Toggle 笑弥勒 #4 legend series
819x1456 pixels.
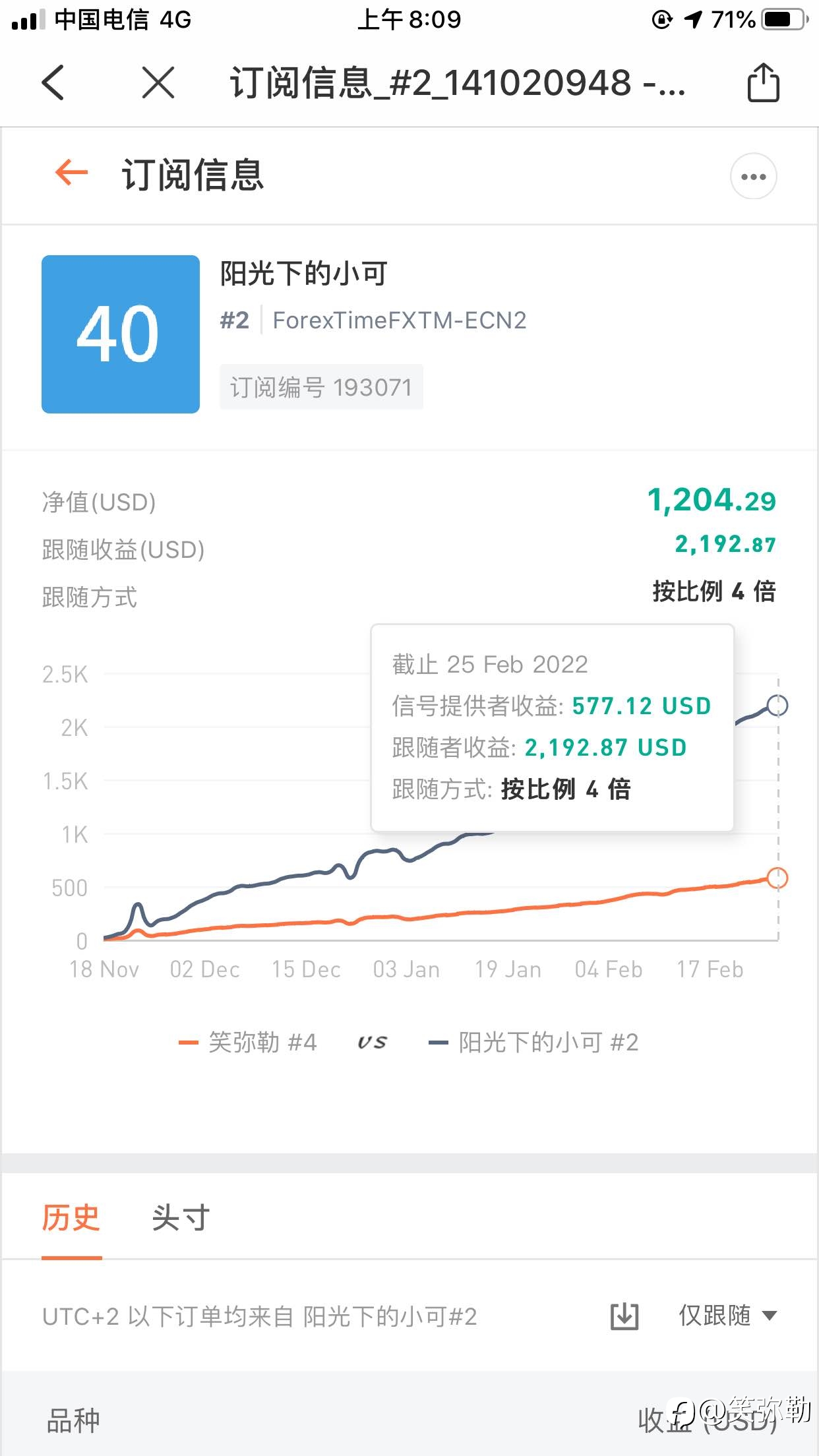point(248,1043)
